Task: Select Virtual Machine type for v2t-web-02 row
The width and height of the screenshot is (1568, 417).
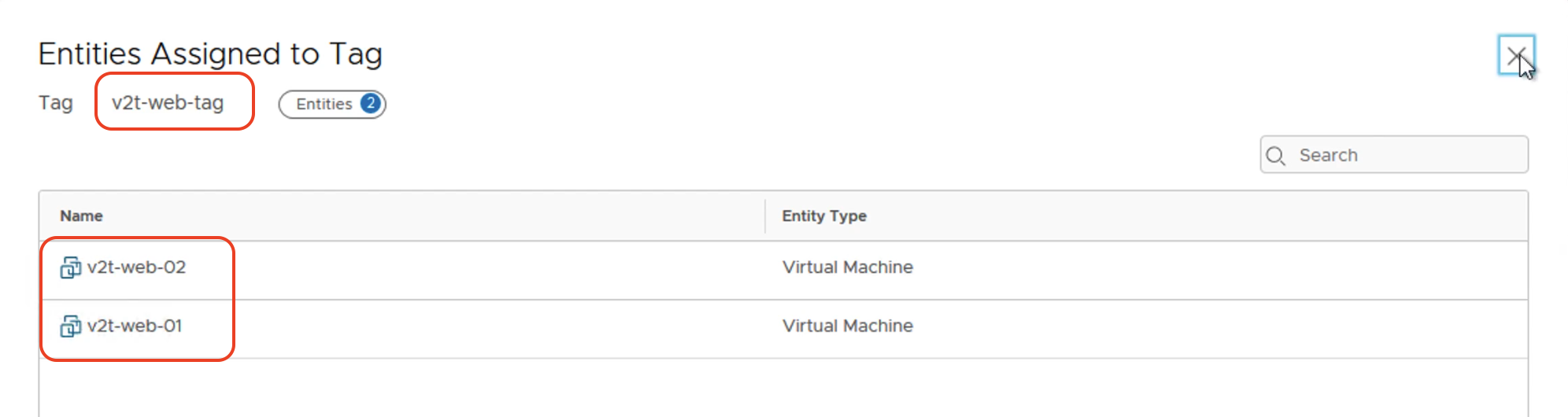Action: (848, 268)
